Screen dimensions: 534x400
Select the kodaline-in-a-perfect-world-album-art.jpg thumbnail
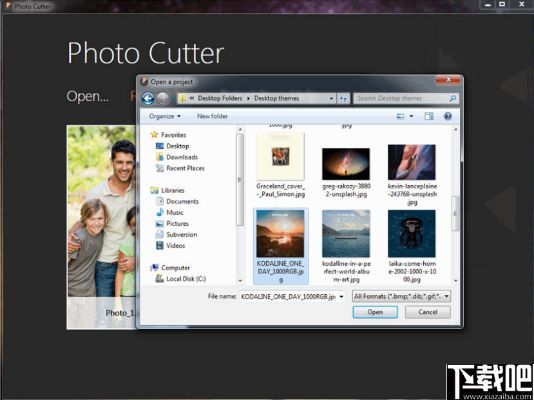(346, 234)
